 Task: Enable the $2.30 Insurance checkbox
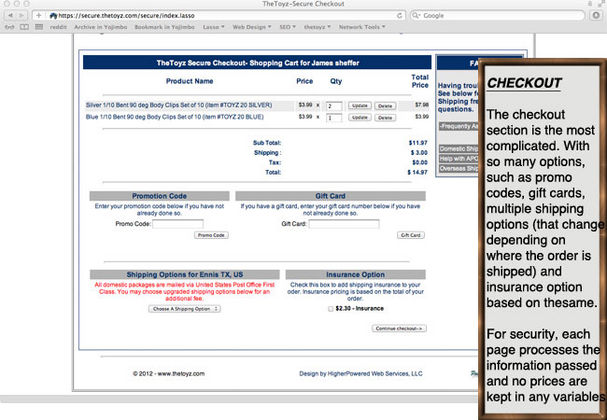pyautogui.click(x=331, y=309)
